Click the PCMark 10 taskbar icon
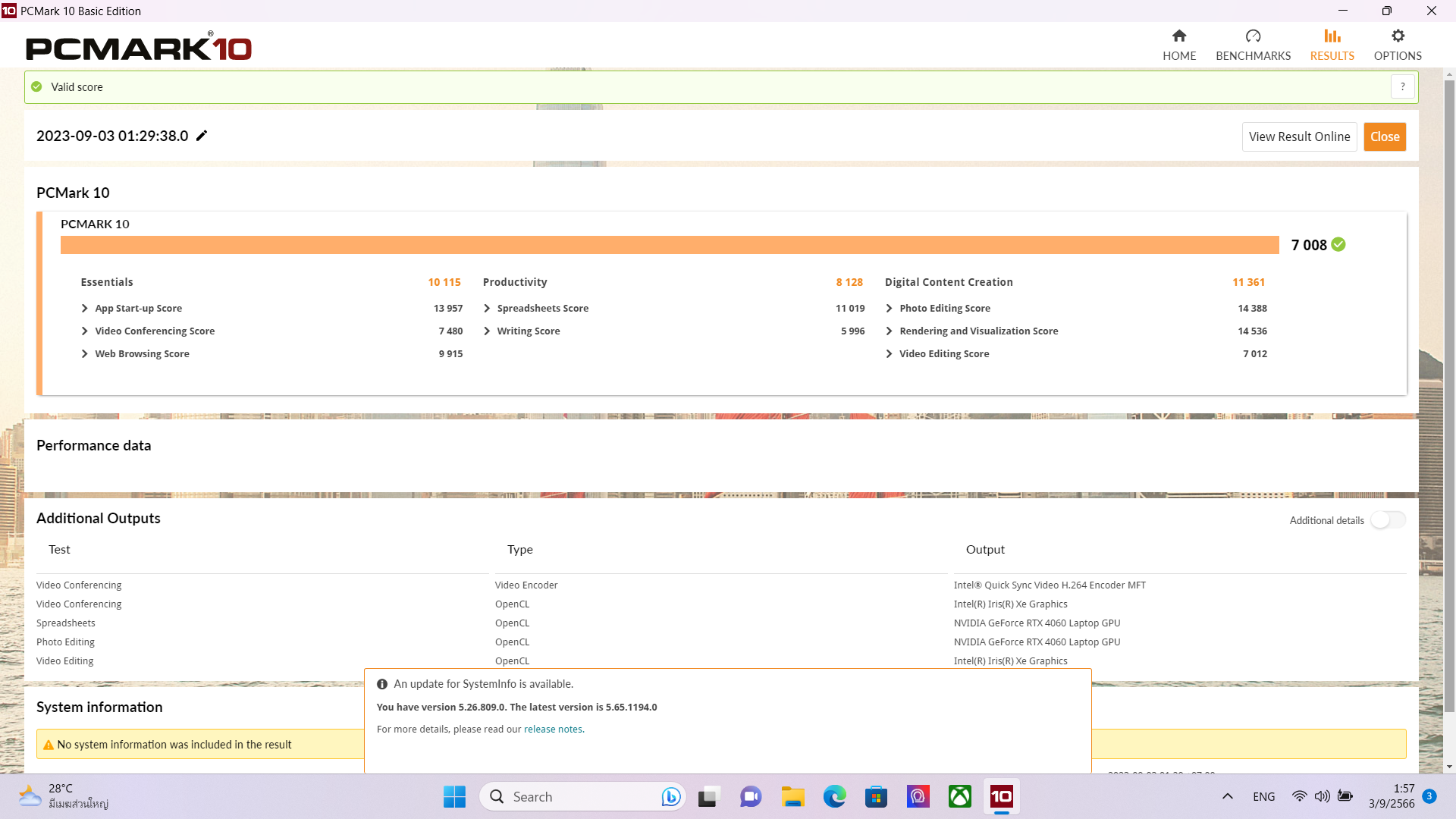 (x=1001, y=796)
